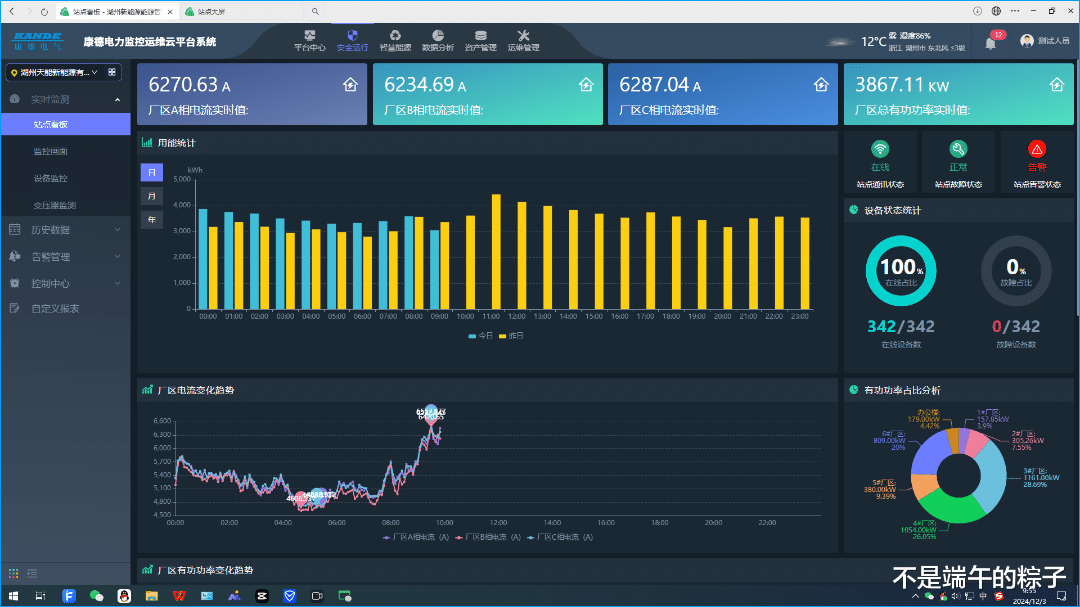Click the house icon on B相电流 card

tap(586, 85)
